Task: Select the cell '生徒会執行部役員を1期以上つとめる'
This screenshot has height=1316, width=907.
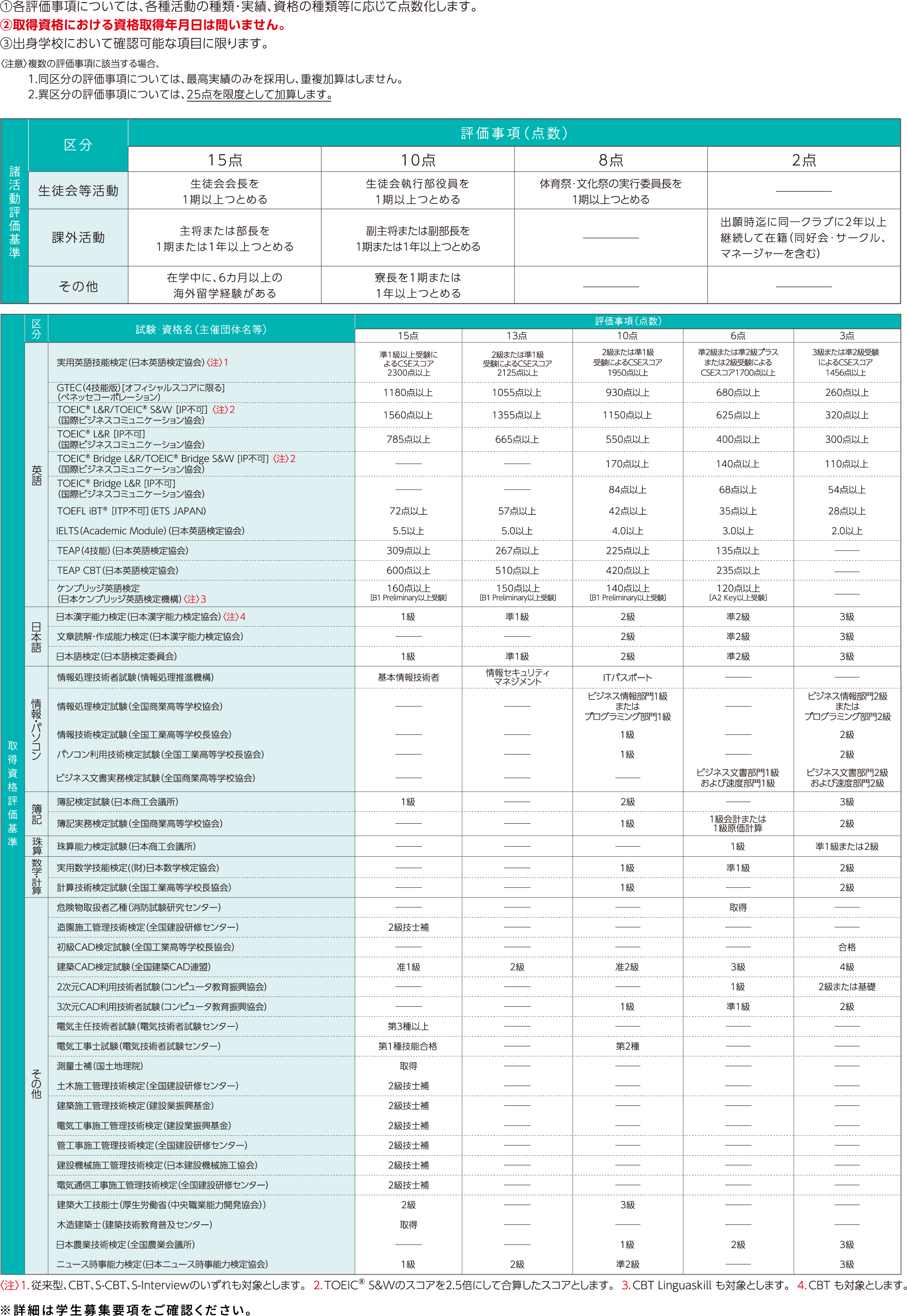Action: (418, 191)
